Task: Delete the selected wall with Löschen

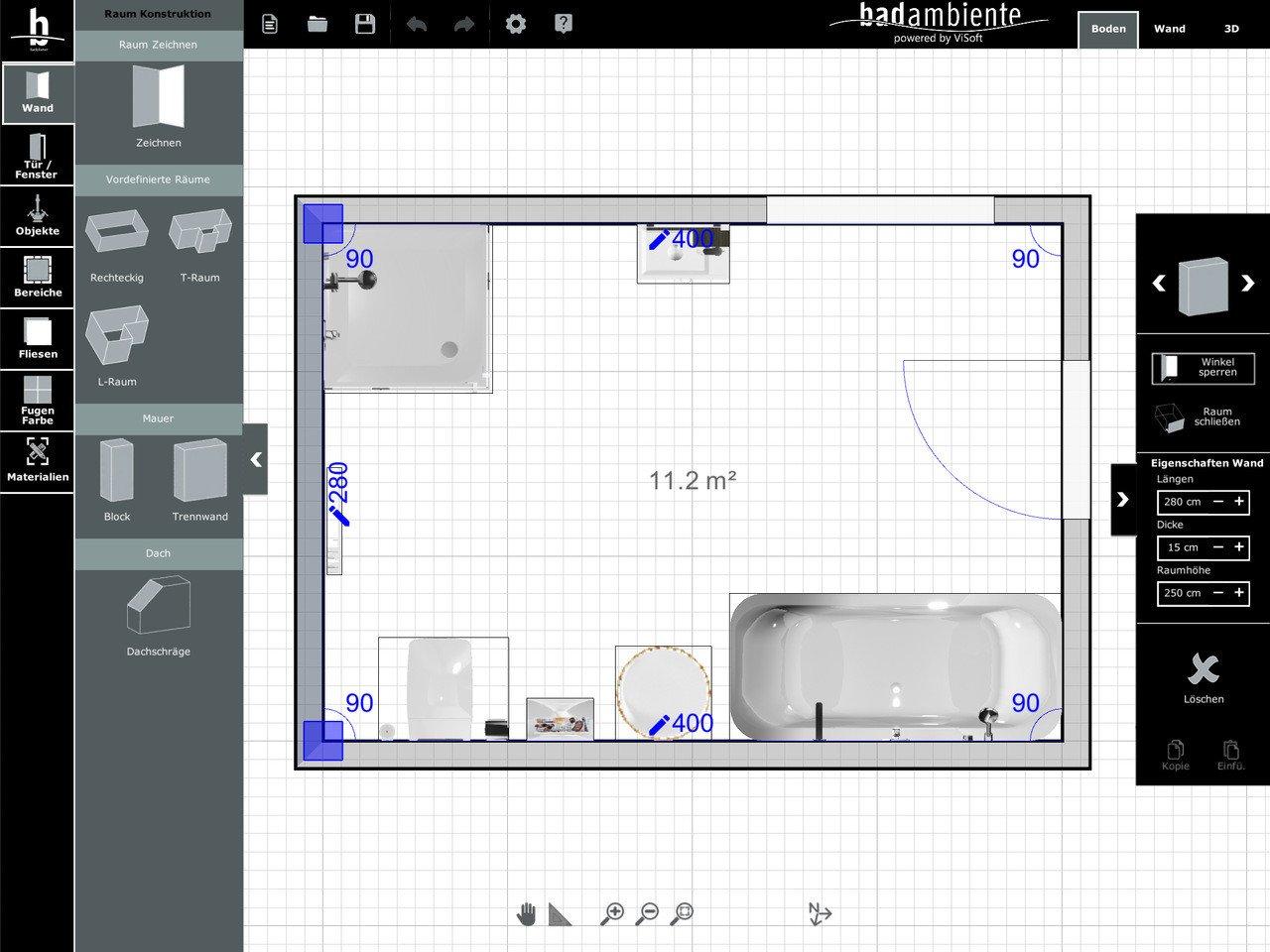Action: pyautogui.click(x=1204, y=678)
